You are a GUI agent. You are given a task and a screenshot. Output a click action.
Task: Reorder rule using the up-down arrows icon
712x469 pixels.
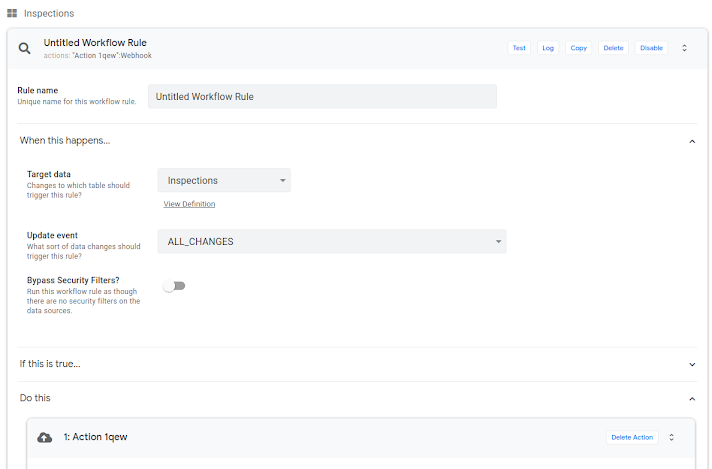(x=685, y=48)
